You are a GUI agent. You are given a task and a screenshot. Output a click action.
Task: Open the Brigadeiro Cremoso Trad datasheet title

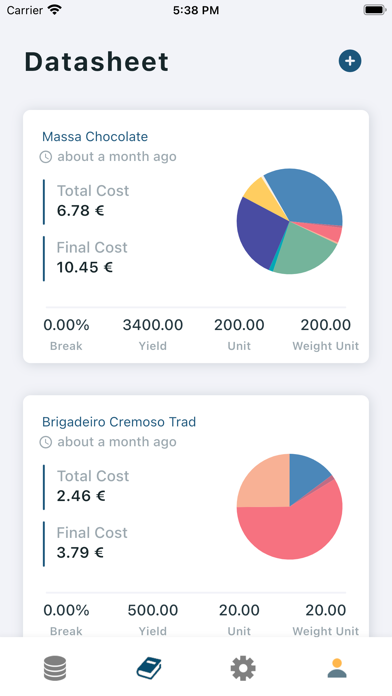click(119, 422)
